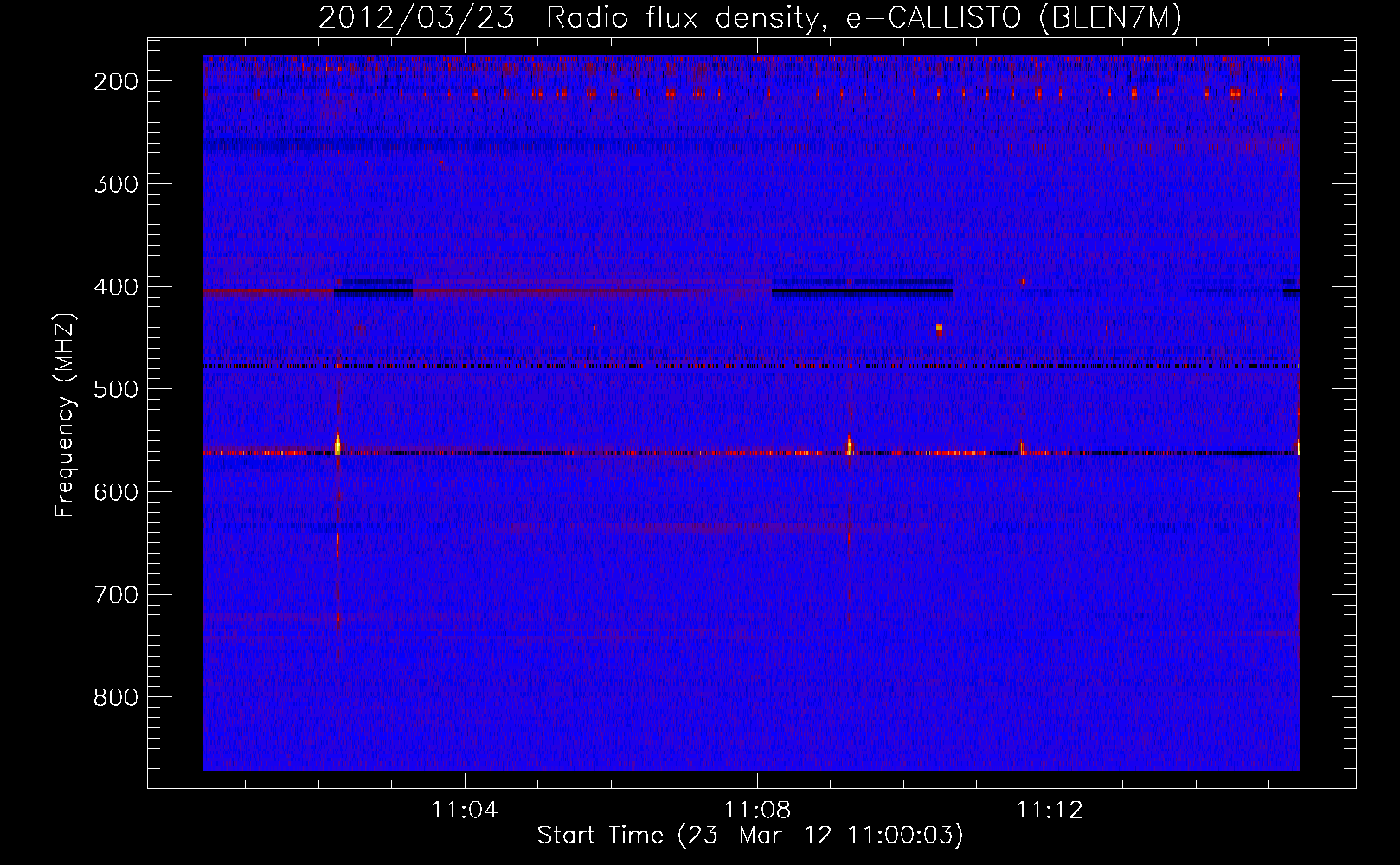Click the bright yellow burst on the 560 MHz line near 11:02
The image size is (1400, 865).
[337, 445]
